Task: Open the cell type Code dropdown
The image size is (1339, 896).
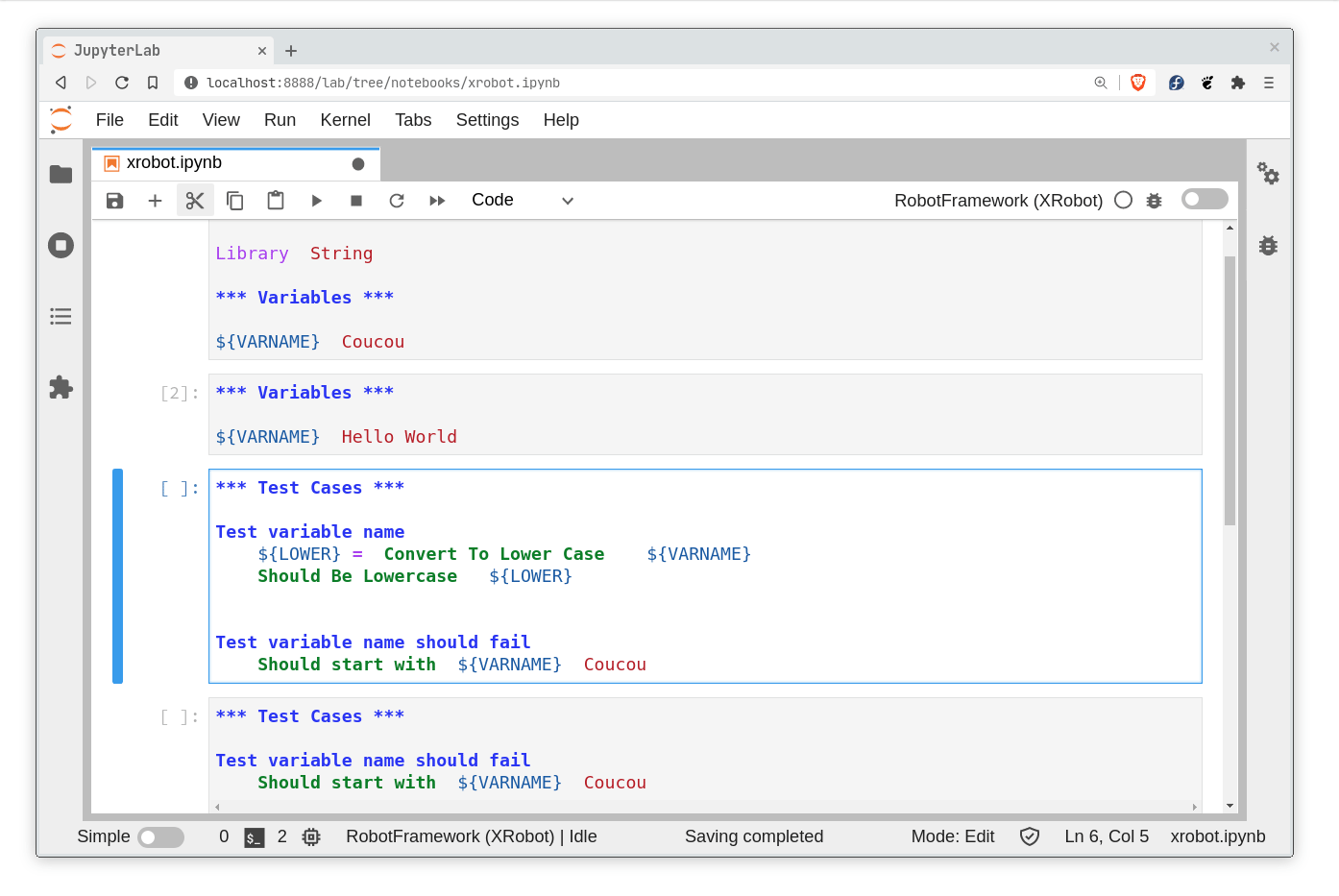Action: click(x=522, y=200)
